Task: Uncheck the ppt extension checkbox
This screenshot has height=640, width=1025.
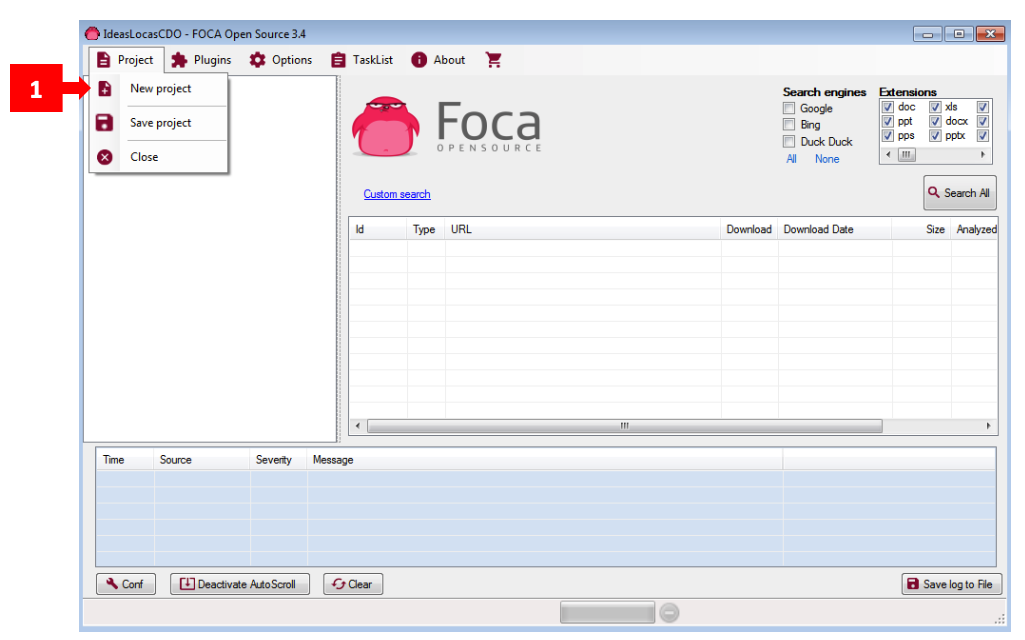Action: (x=888, y=121)
